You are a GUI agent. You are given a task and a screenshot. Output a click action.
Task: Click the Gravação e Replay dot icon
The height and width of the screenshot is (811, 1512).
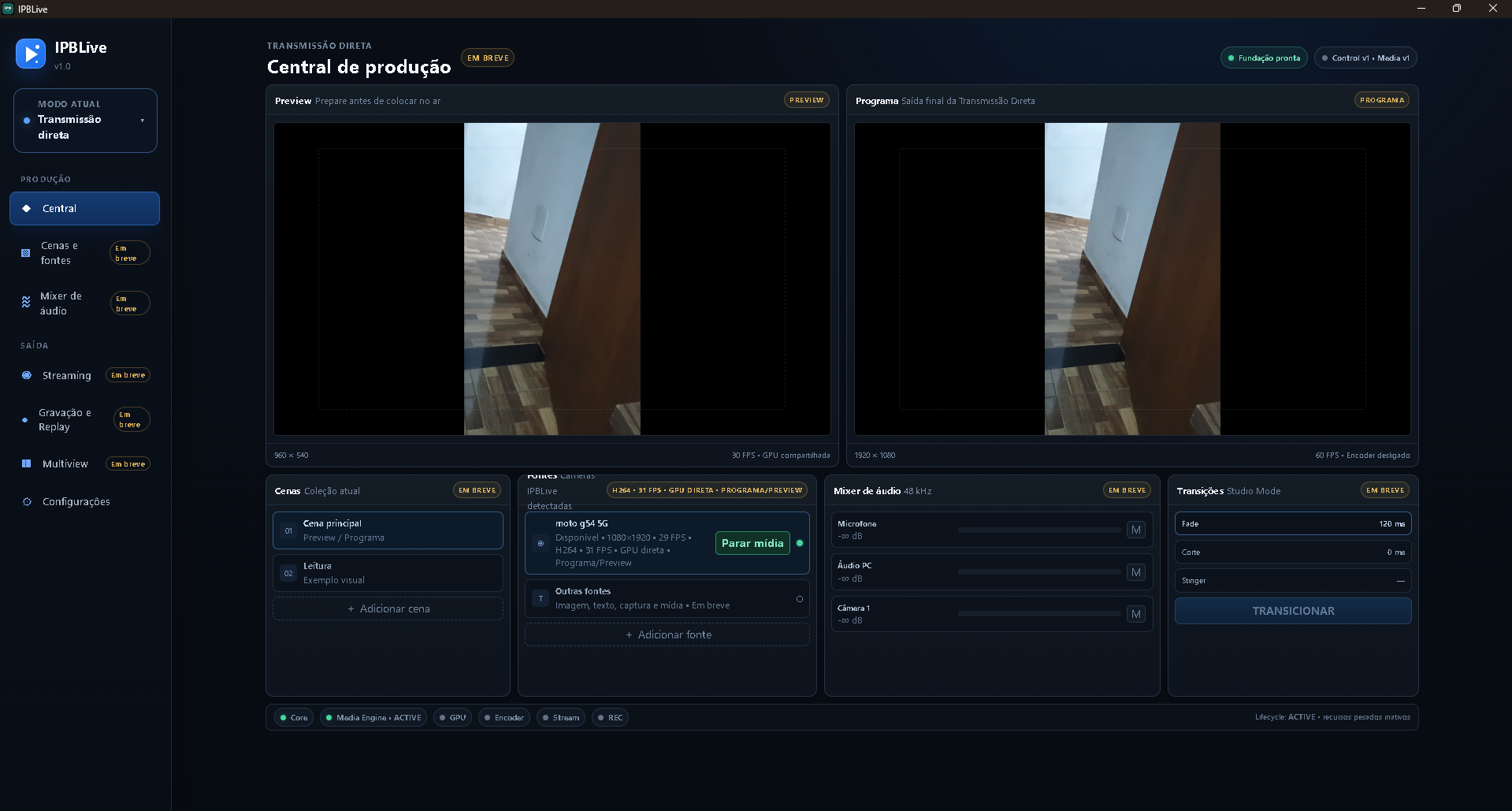click(24, 420)
